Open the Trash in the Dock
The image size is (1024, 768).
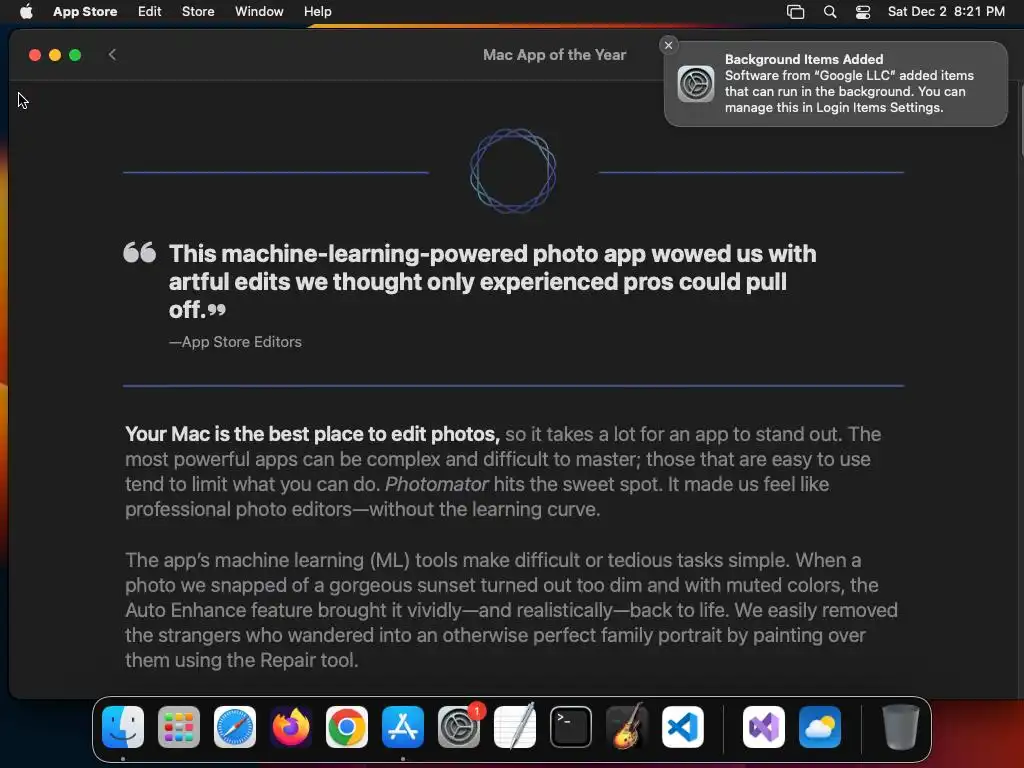pos(901,727)
